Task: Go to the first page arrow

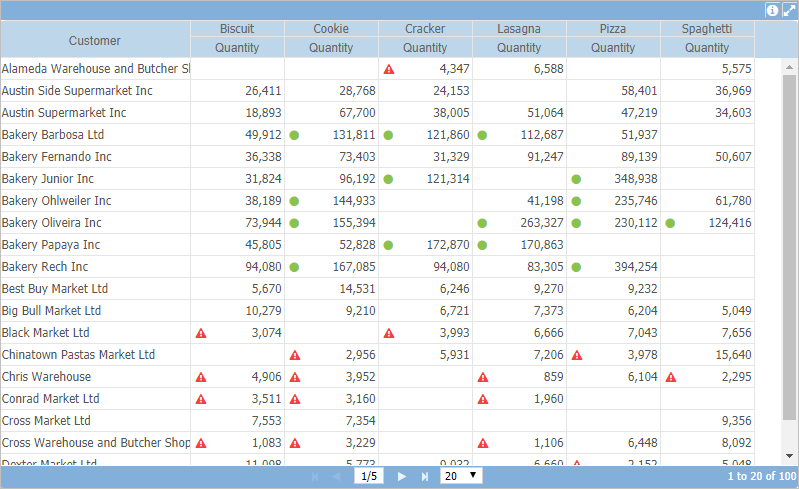Action: coord(315,476)
